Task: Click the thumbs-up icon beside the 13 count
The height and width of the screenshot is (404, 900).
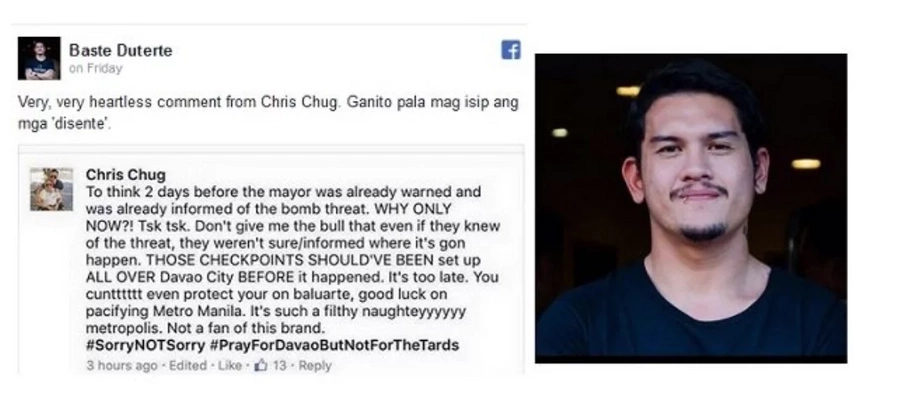Action: pyautogui.click(x=262, y=365)
